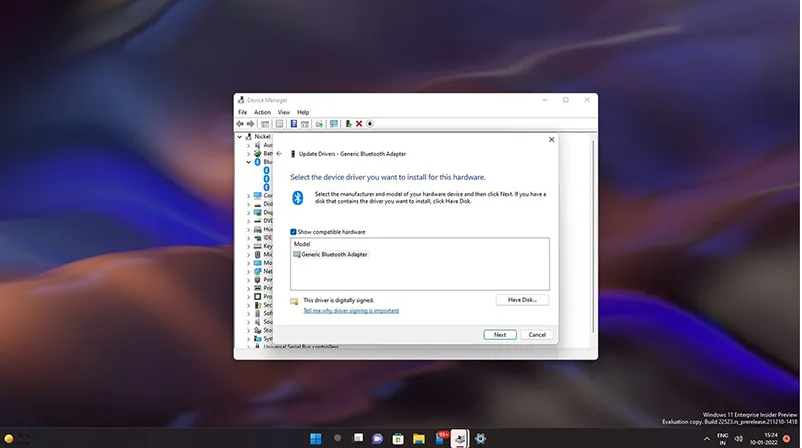
Task: Select the Sound controllers speaker icon
Action: pos(258,322)
